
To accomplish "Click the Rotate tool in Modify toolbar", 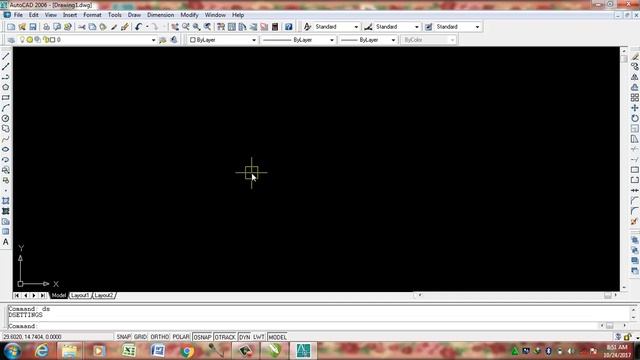I will pyautogui.click(x=635, y=118).
